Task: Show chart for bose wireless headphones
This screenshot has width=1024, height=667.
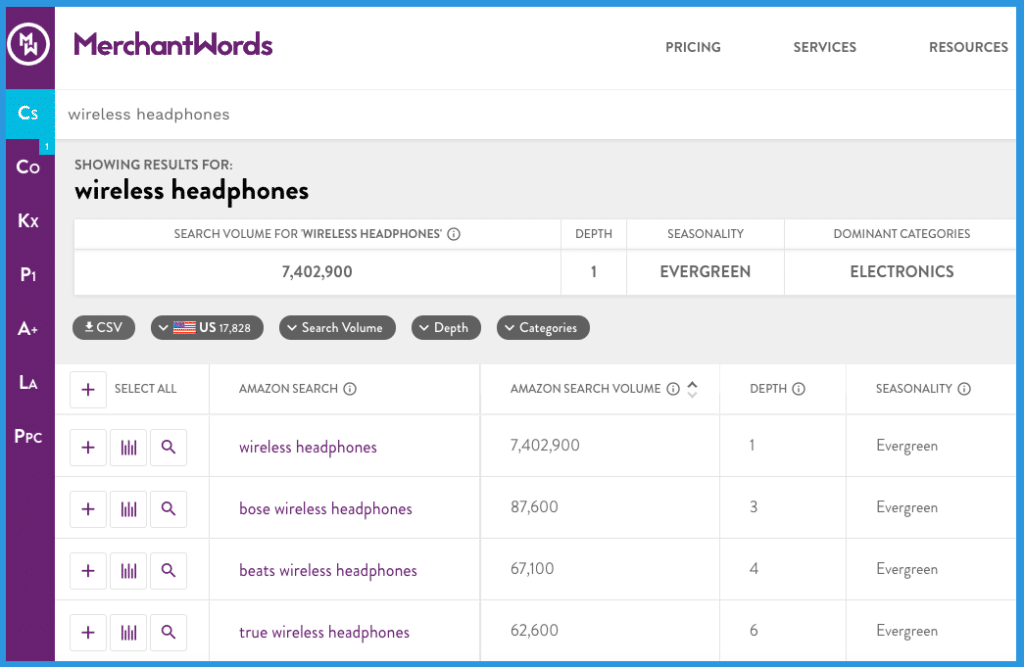Action: [x=129, y=509]
